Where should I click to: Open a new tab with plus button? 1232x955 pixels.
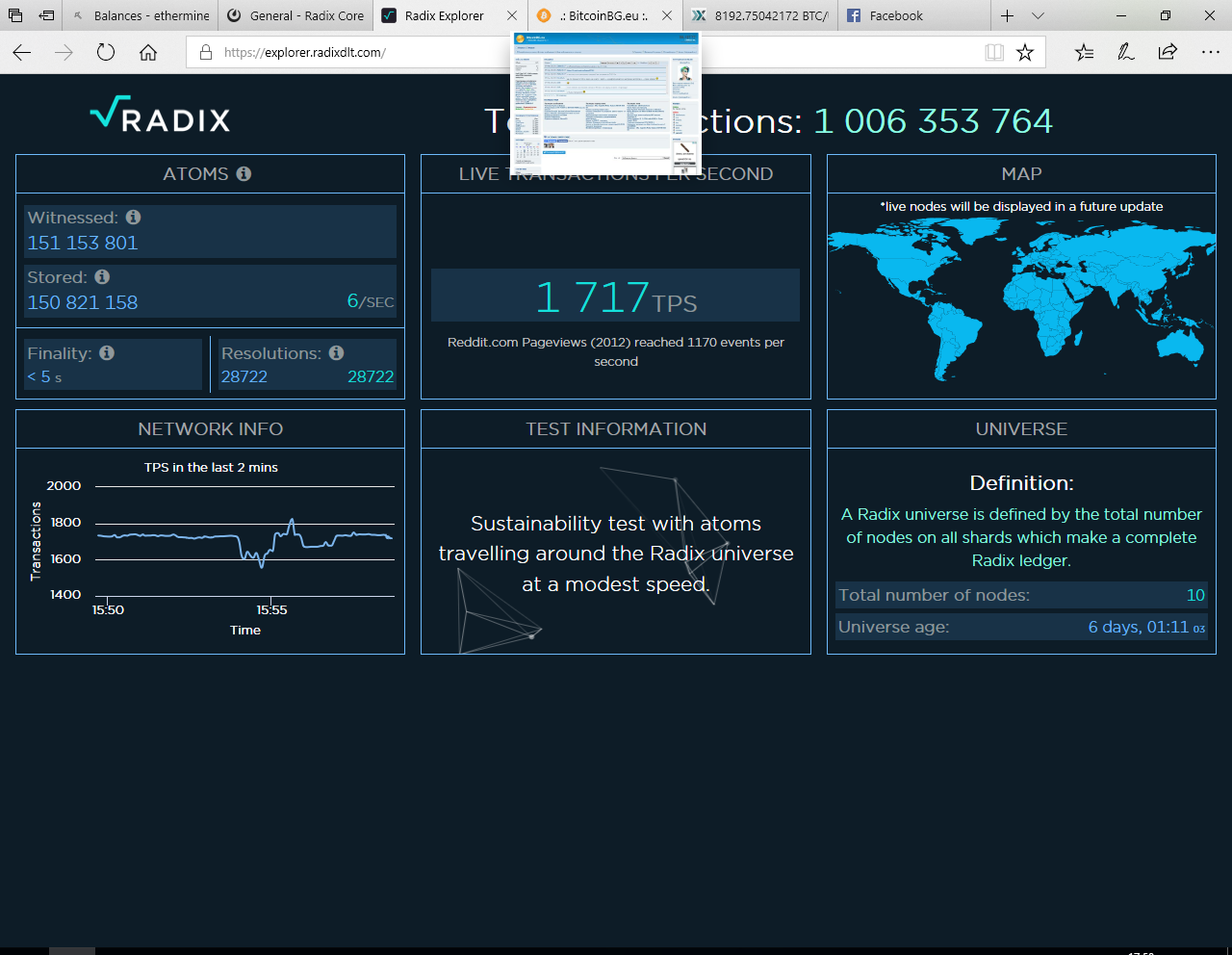(x=1007, y=15)
